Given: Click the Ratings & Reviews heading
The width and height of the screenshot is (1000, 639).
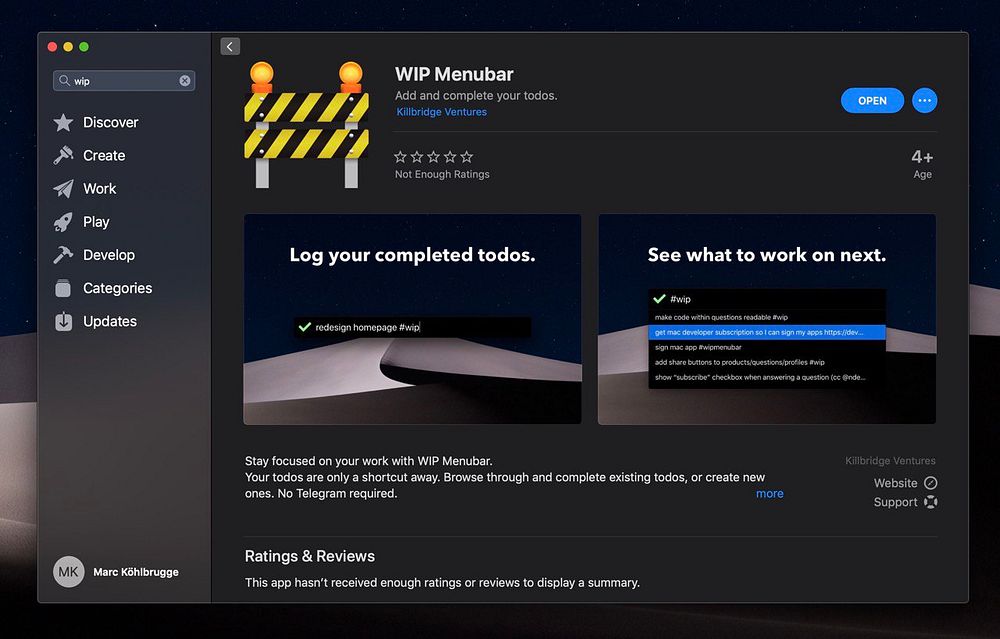Looking at the screenshot, I should 310,556.
